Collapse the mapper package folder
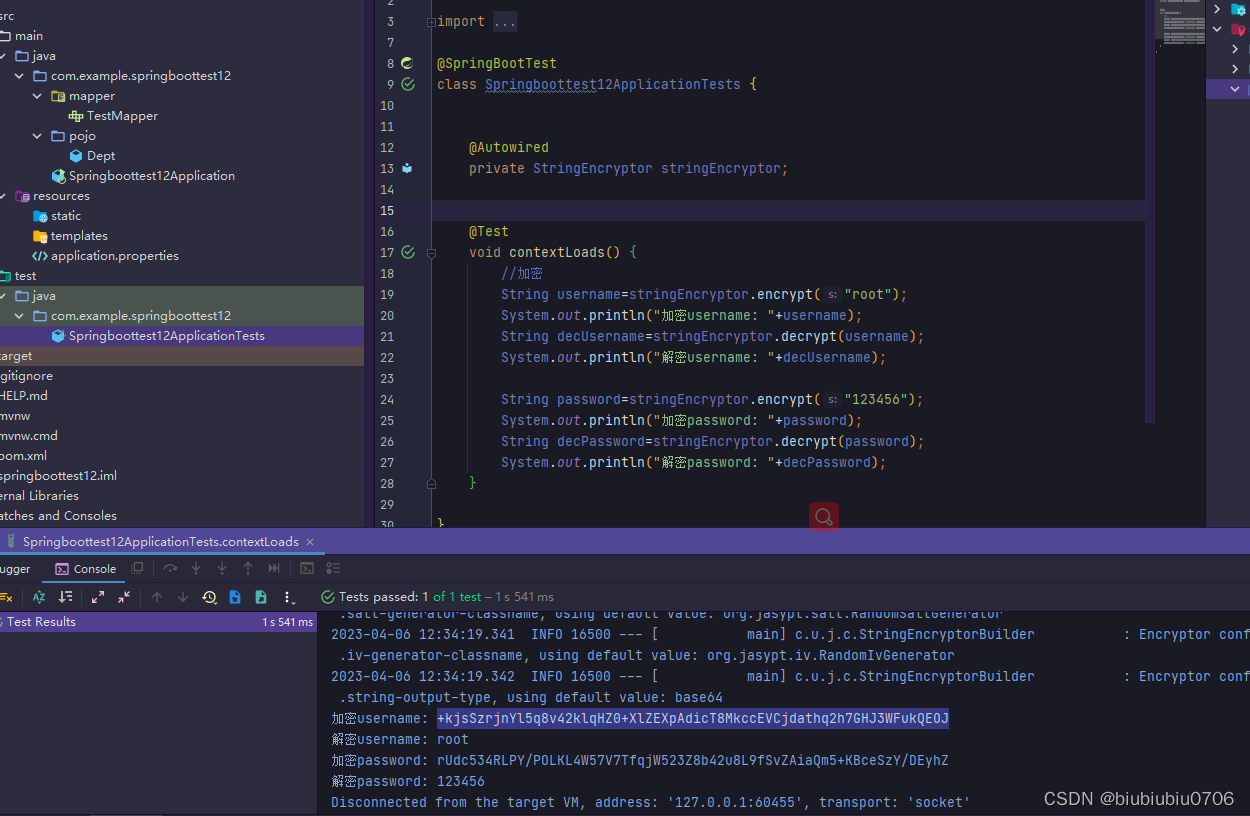This screenshot has height=816, width=1250. (37, 95)
